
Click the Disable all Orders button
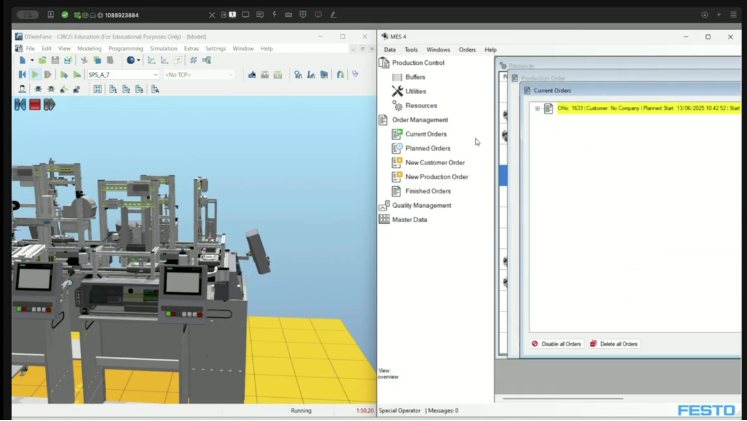click(x=556, y=344)
